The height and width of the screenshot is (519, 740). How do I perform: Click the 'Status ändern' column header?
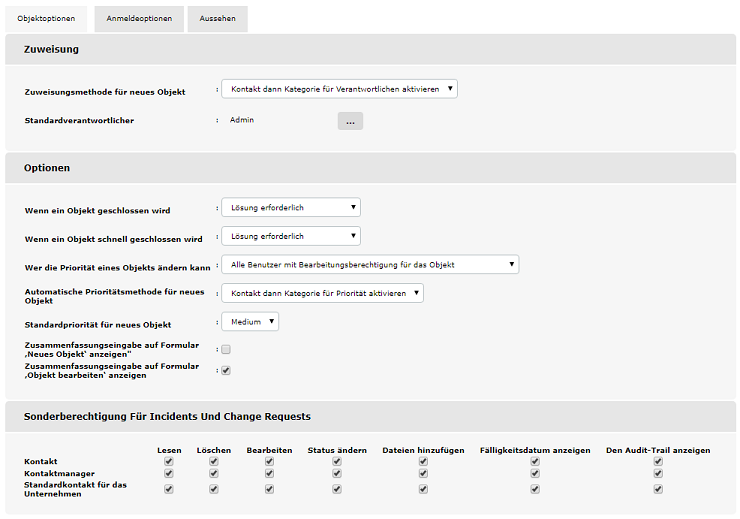click(337, 450)
